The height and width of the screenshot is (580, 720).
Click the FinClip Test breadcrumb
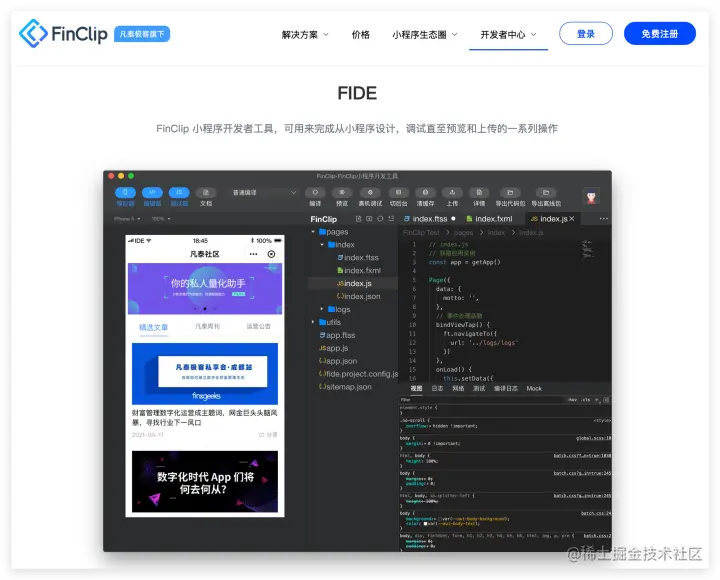(x=421, y=233)
